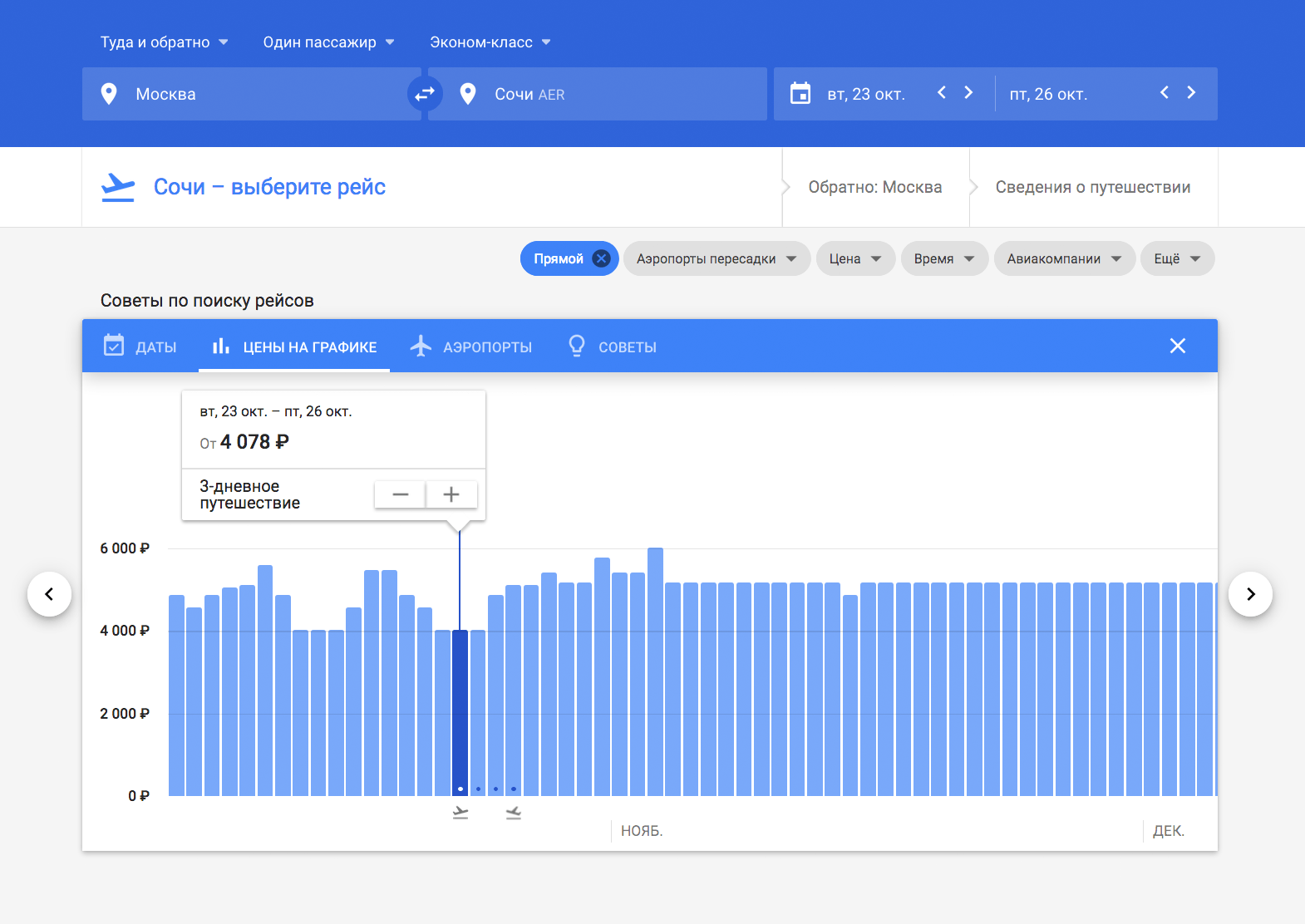Viewport: 1305px width, 924px height.
Task: Remove the Прямой filter with X icon
Action: 602,258
